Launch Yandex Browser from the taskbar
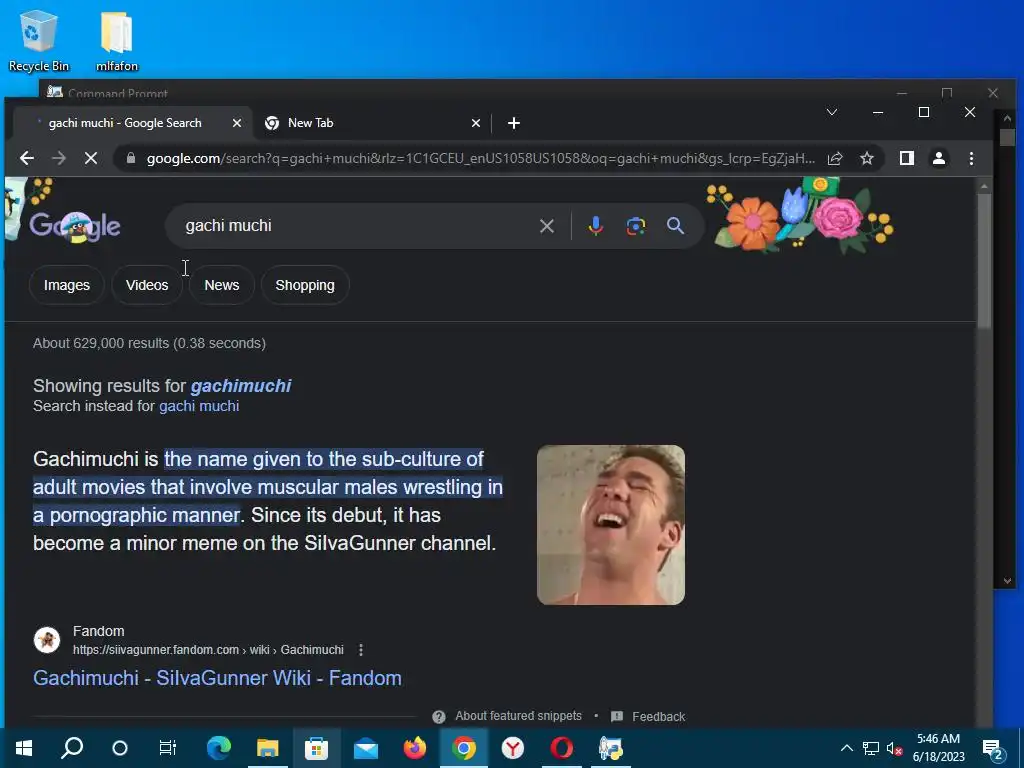Viewport: 1024px width, 768px height. coord(513,748)
